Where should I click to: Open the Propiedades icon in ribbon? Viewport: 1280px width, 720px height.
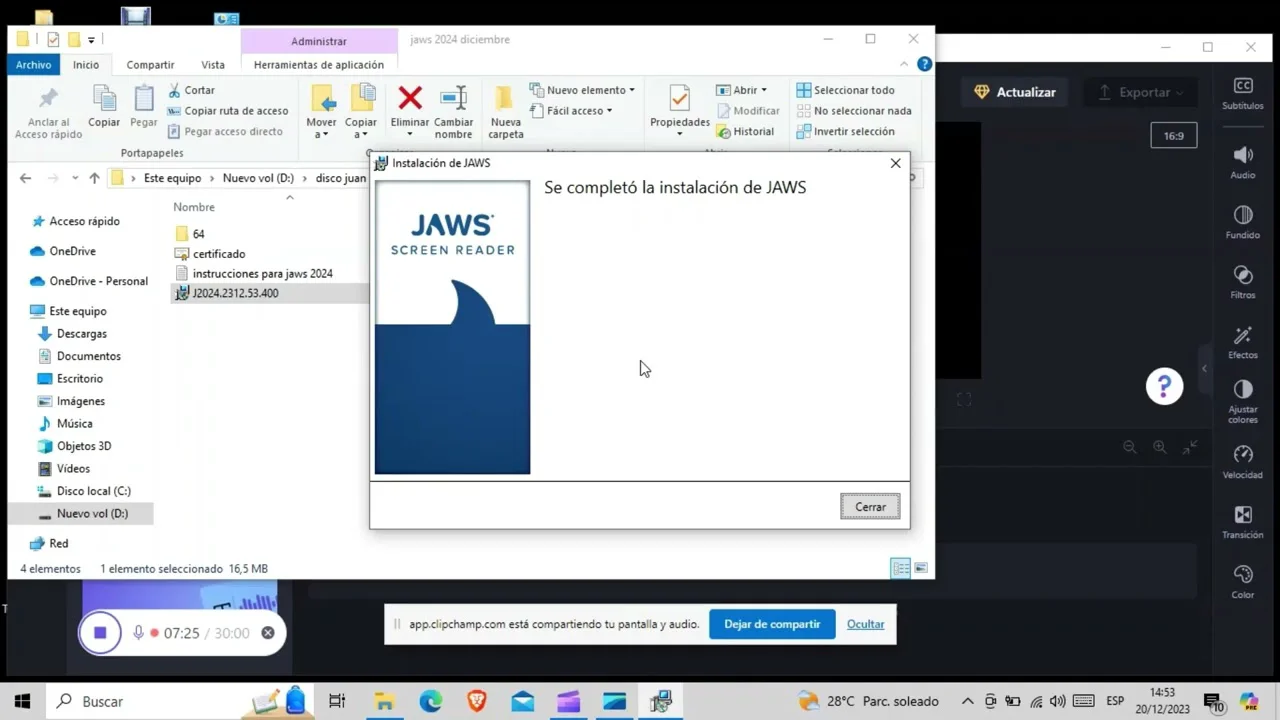tap(679, 99)
